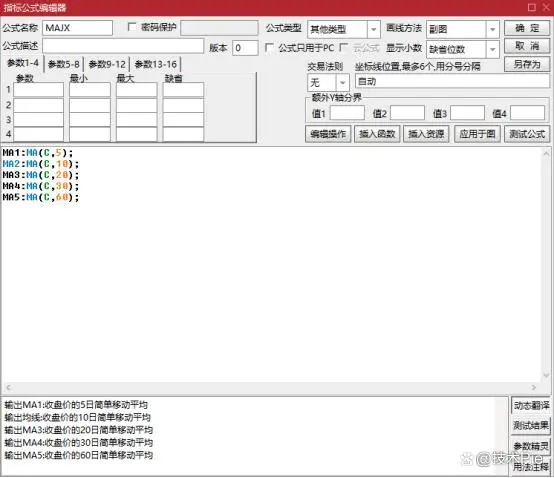Select the 测试结果 side tab
554x478 pixels.
(531, 425)
